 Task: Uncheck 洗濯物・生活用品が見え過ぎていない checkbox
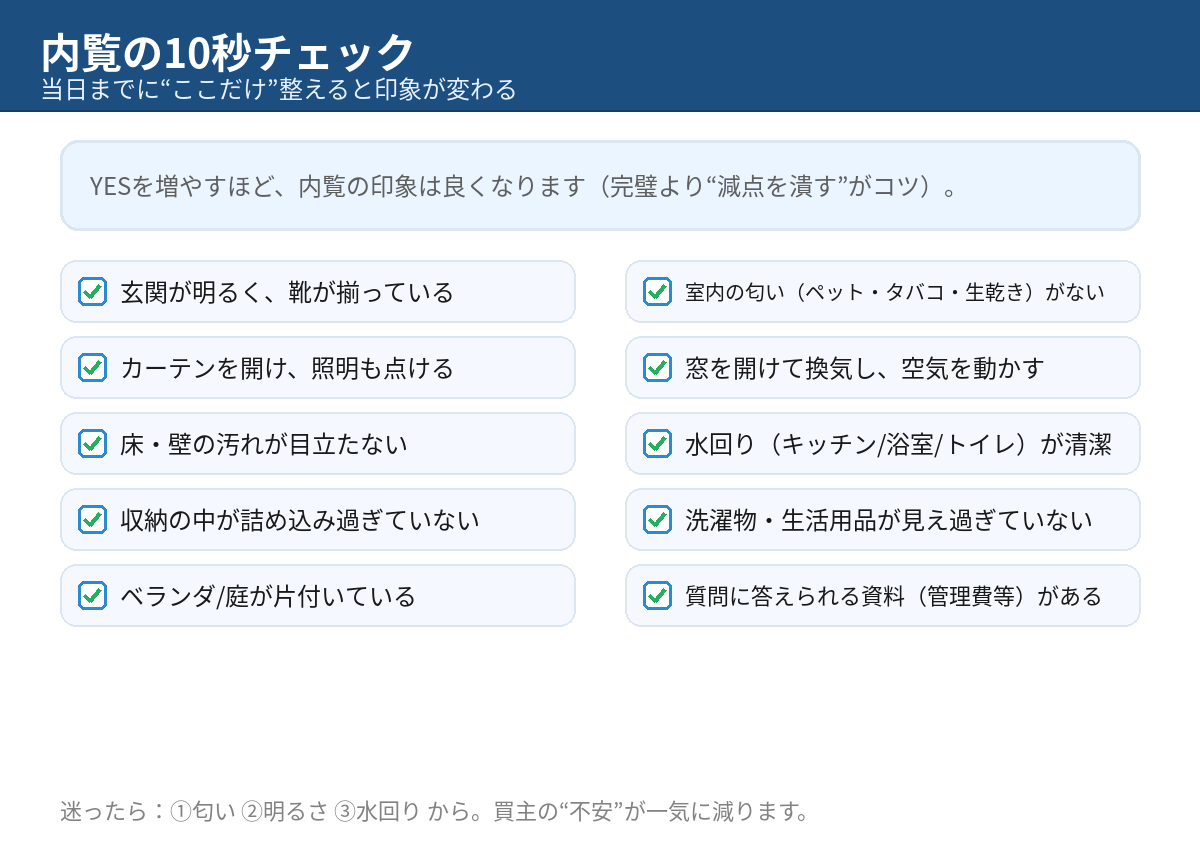point(658,520)
